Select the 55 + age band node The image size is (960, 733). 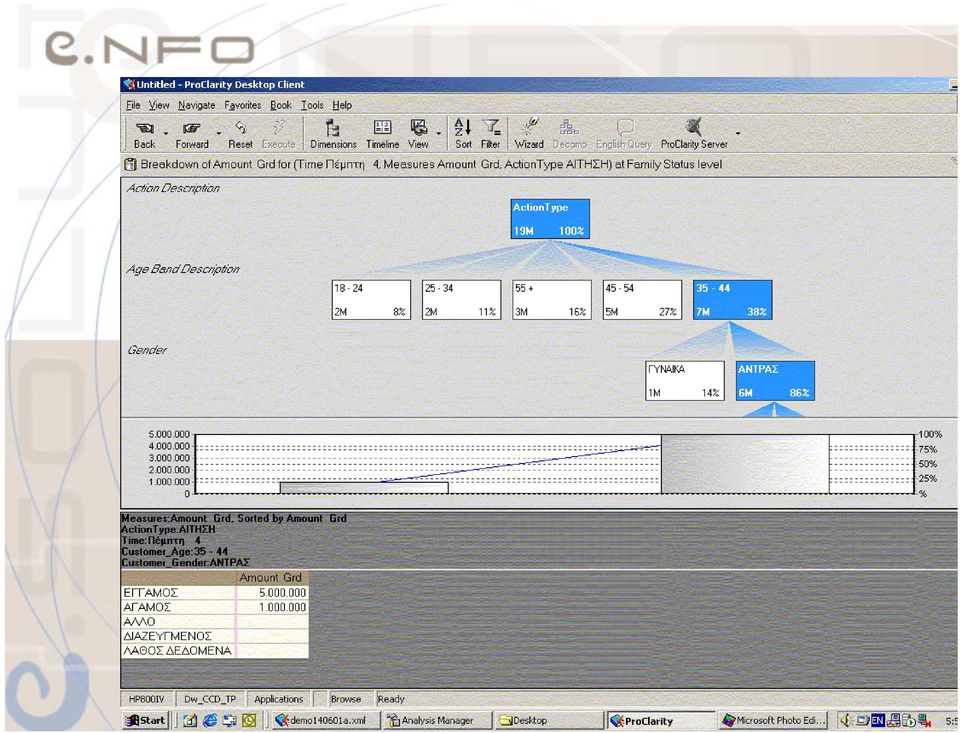coord(552,299)
